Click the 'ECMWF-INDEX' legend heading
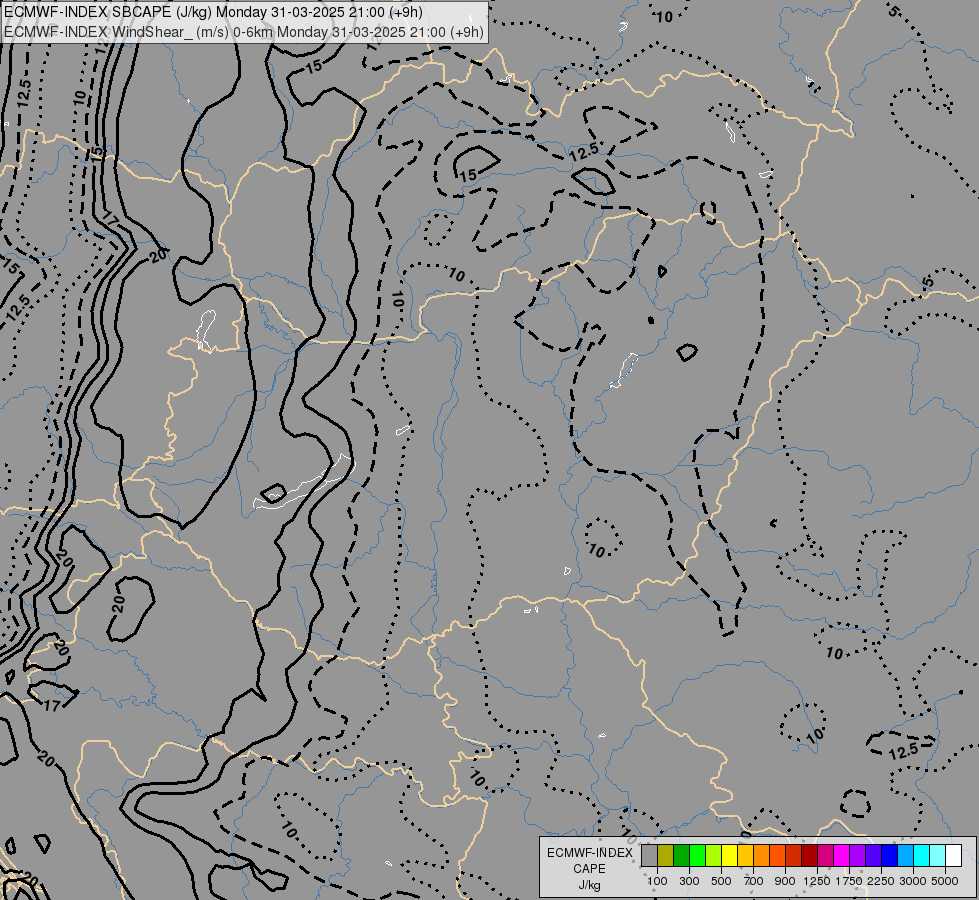This screenshot has width=979, height=900. pyautogui.click(x=589, y=853)
